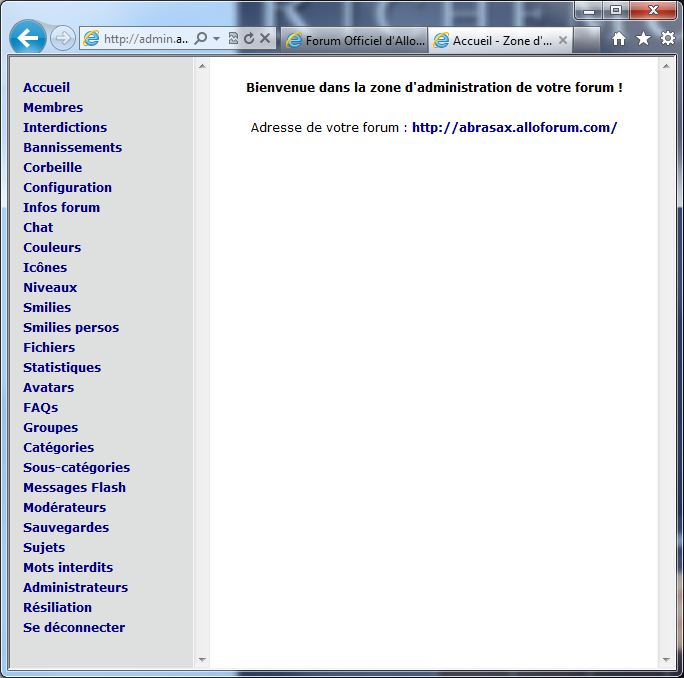The height and width of the screenshot is (678, 684).
Task: Open the Favorites star icon
Action: pyautogui.click(x=643, y=39)
